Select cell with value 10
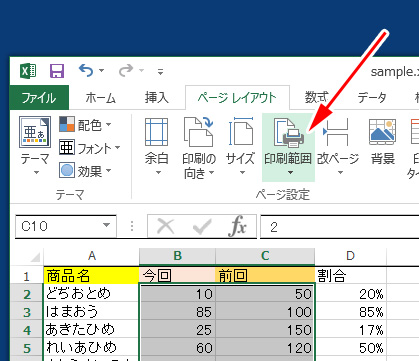419x361 pixels. coord(177,294)
